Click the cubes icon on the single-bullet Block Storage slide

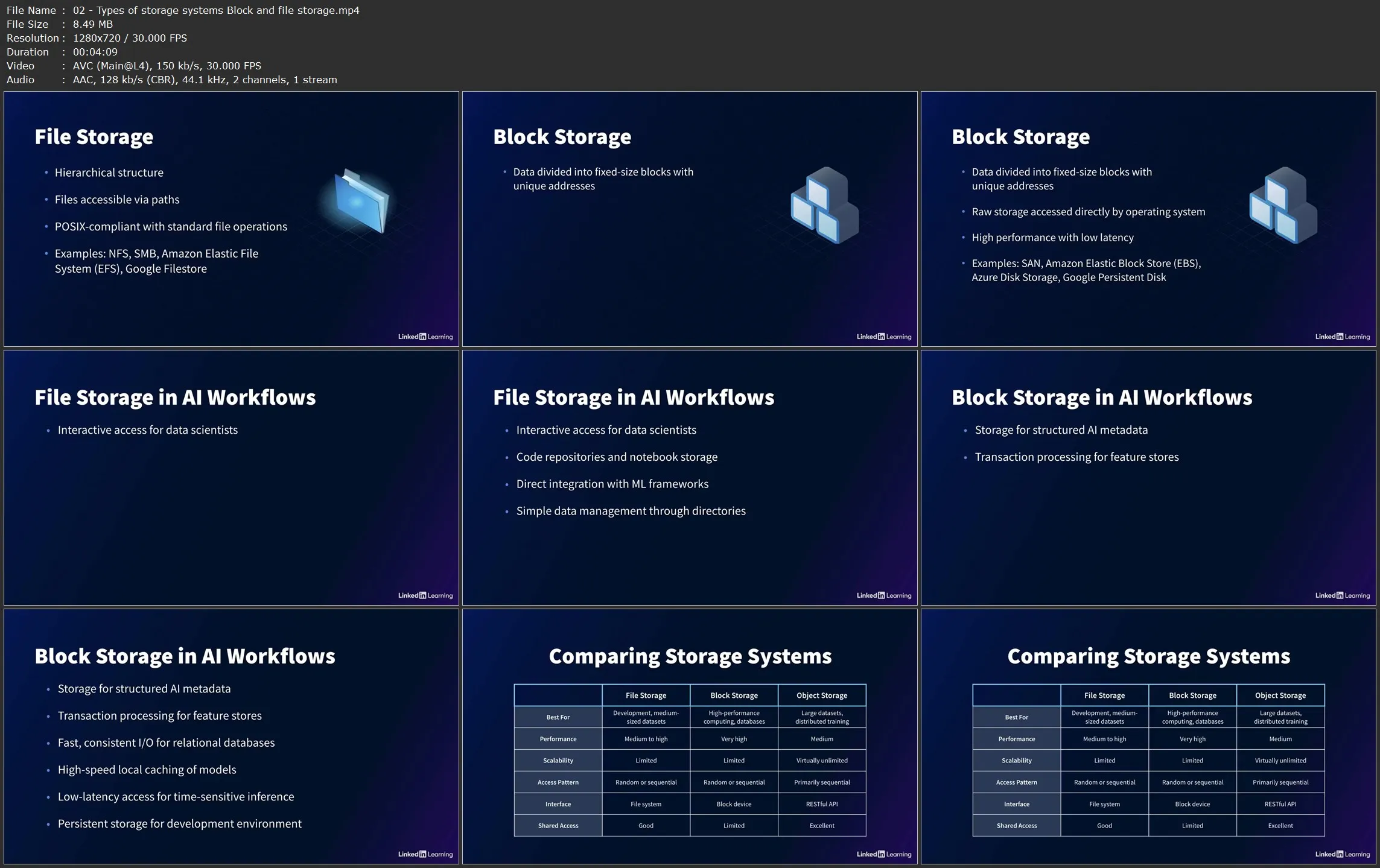824,205
